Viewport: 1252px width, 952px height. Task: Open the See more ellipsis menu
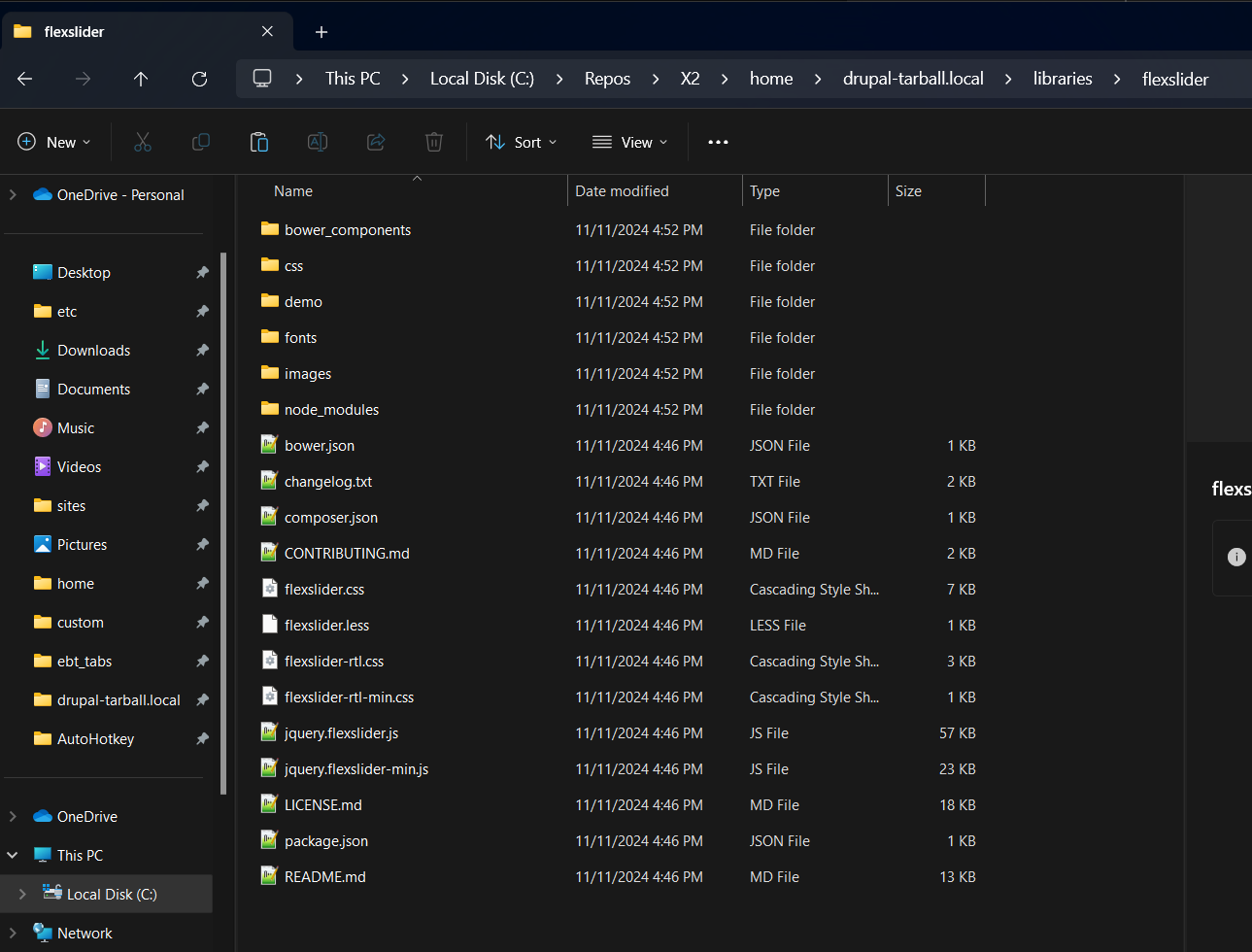click(x=718, y=142)
